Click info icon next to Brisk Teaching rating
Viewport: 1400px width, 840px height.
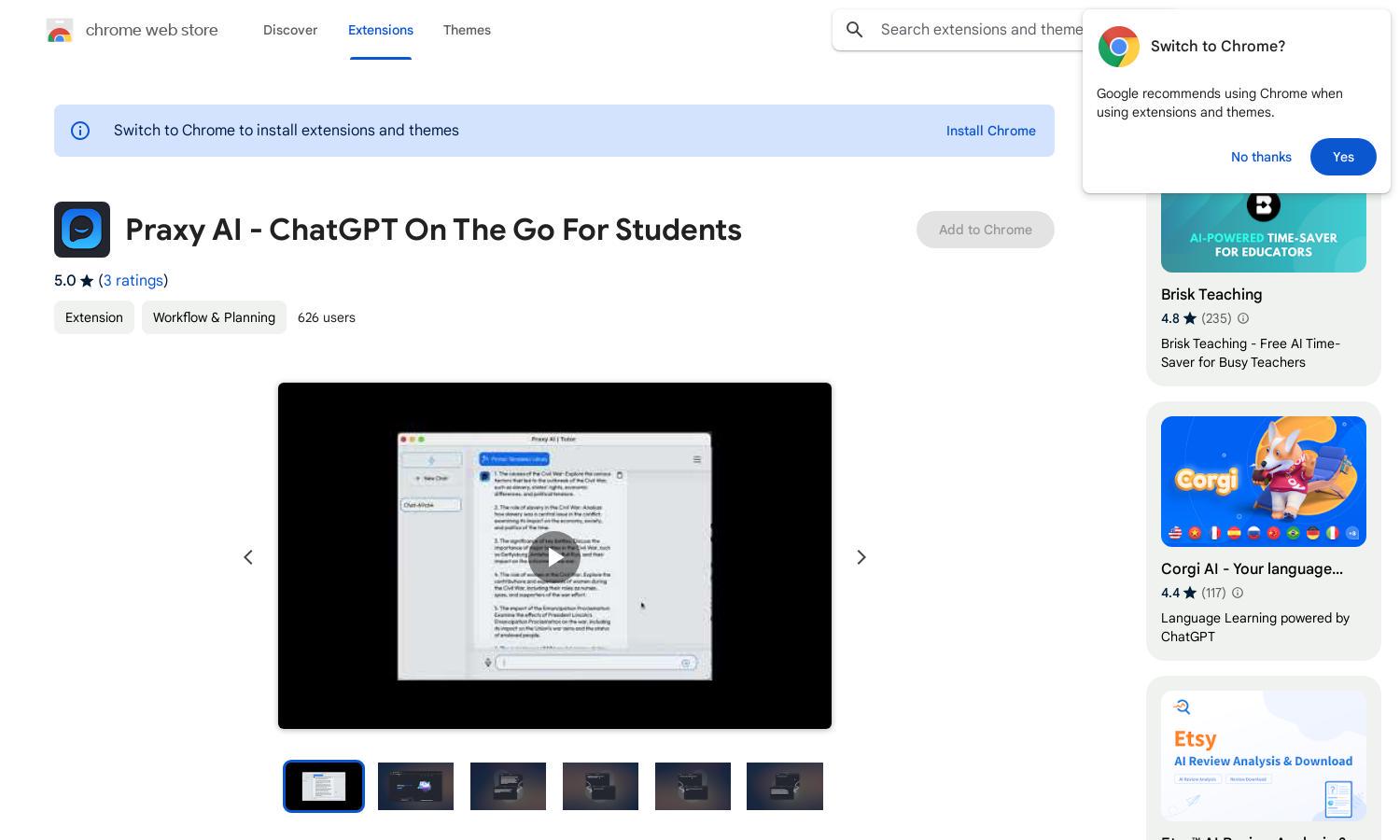tap(1243, 318)
